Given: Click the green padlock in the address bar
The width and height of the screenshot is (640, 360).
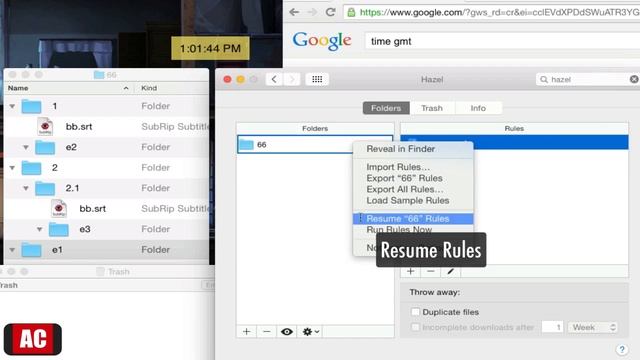Looking at the screenshot, I should pyautogui.click(x=351, y=12).
